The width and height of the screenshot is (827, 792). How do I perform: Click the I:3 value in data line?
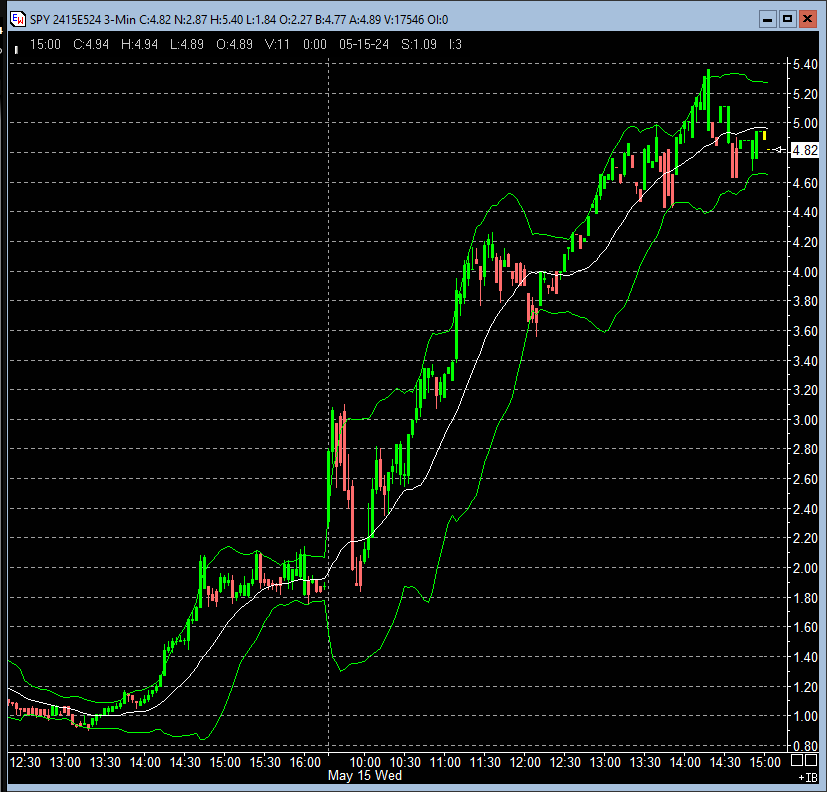pyautogui.click(x=455, y=44)
